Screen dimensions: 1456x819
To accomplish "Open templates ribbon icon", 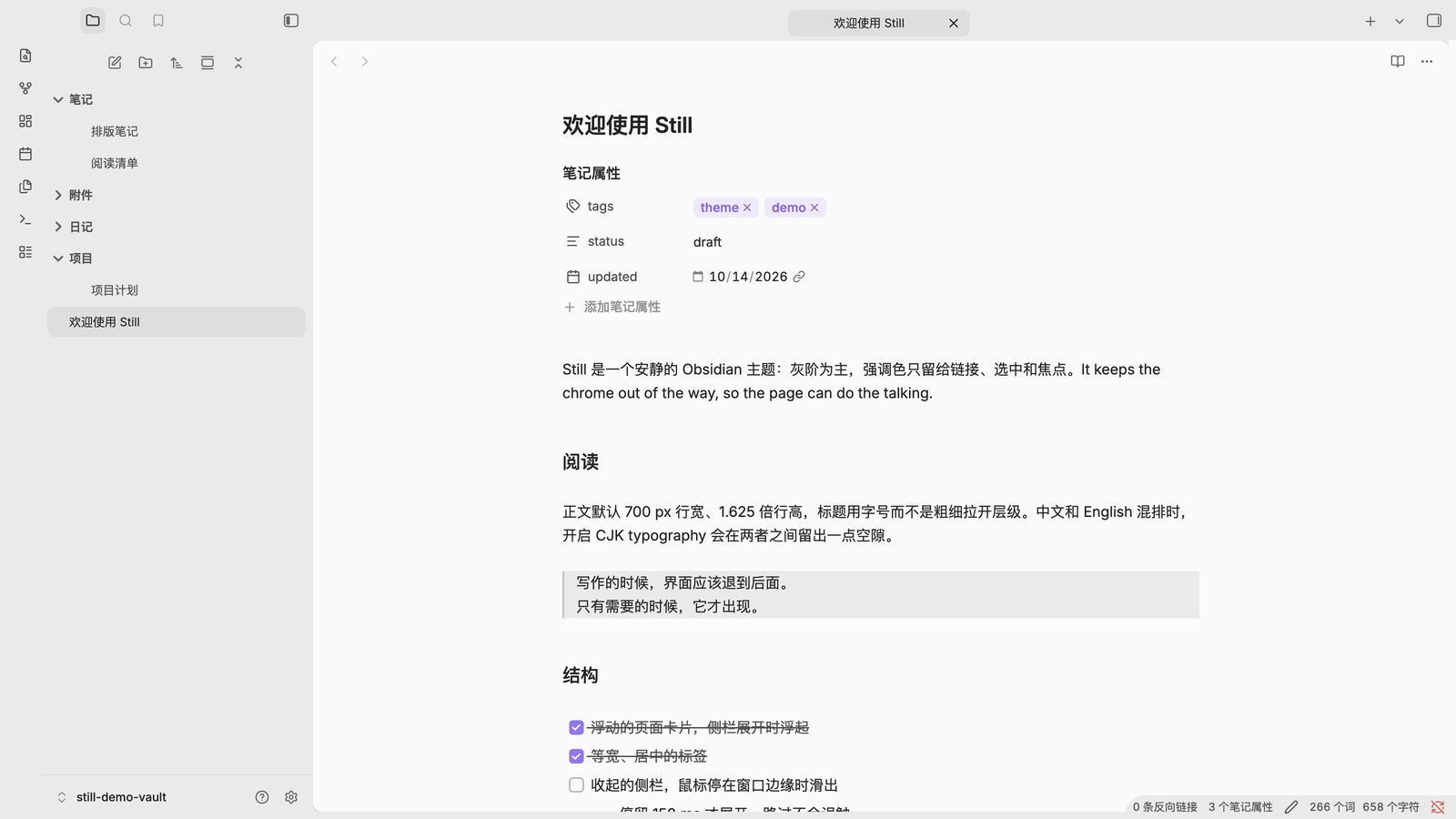I will (25, 187).
